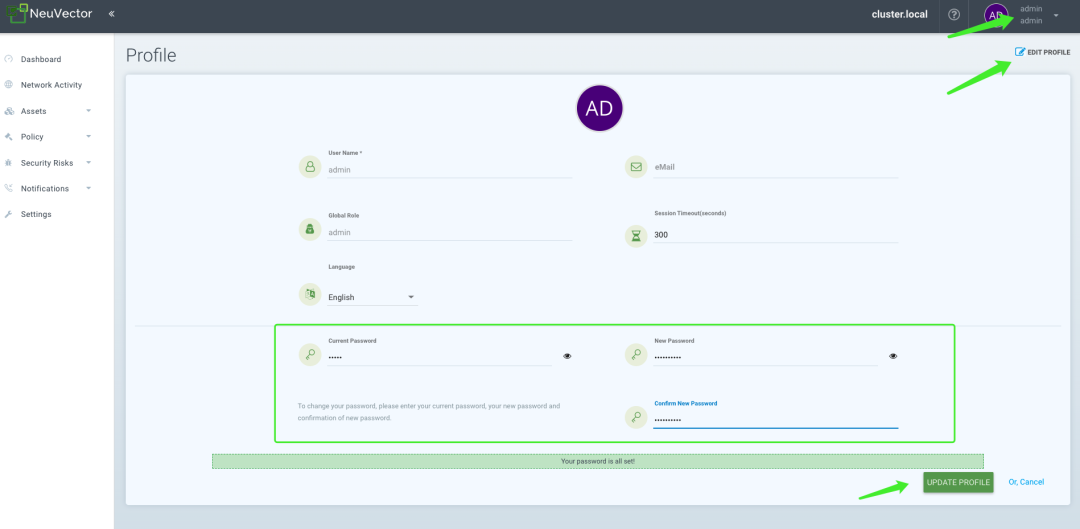Click the Notifications phone icon
1080x529 pixels.
[x=9, y=188]
